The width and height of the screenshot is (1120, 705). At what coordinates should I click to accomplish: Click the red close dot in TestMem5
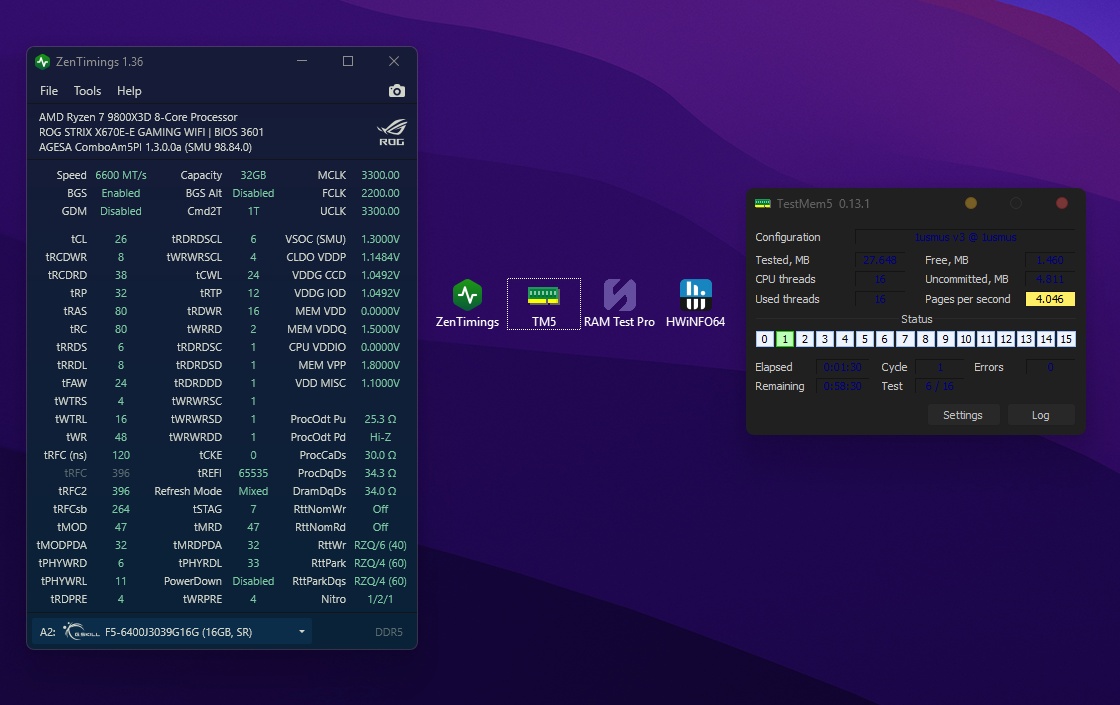coord(1062,204)
